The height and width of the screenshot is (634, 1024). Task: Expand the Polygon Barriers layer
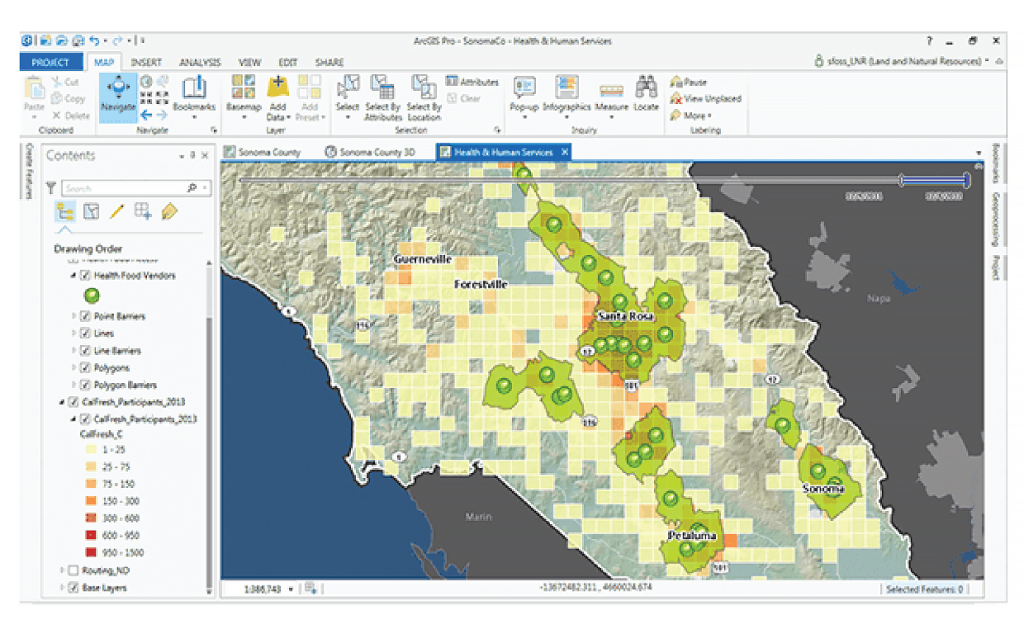tap(74, 385)
